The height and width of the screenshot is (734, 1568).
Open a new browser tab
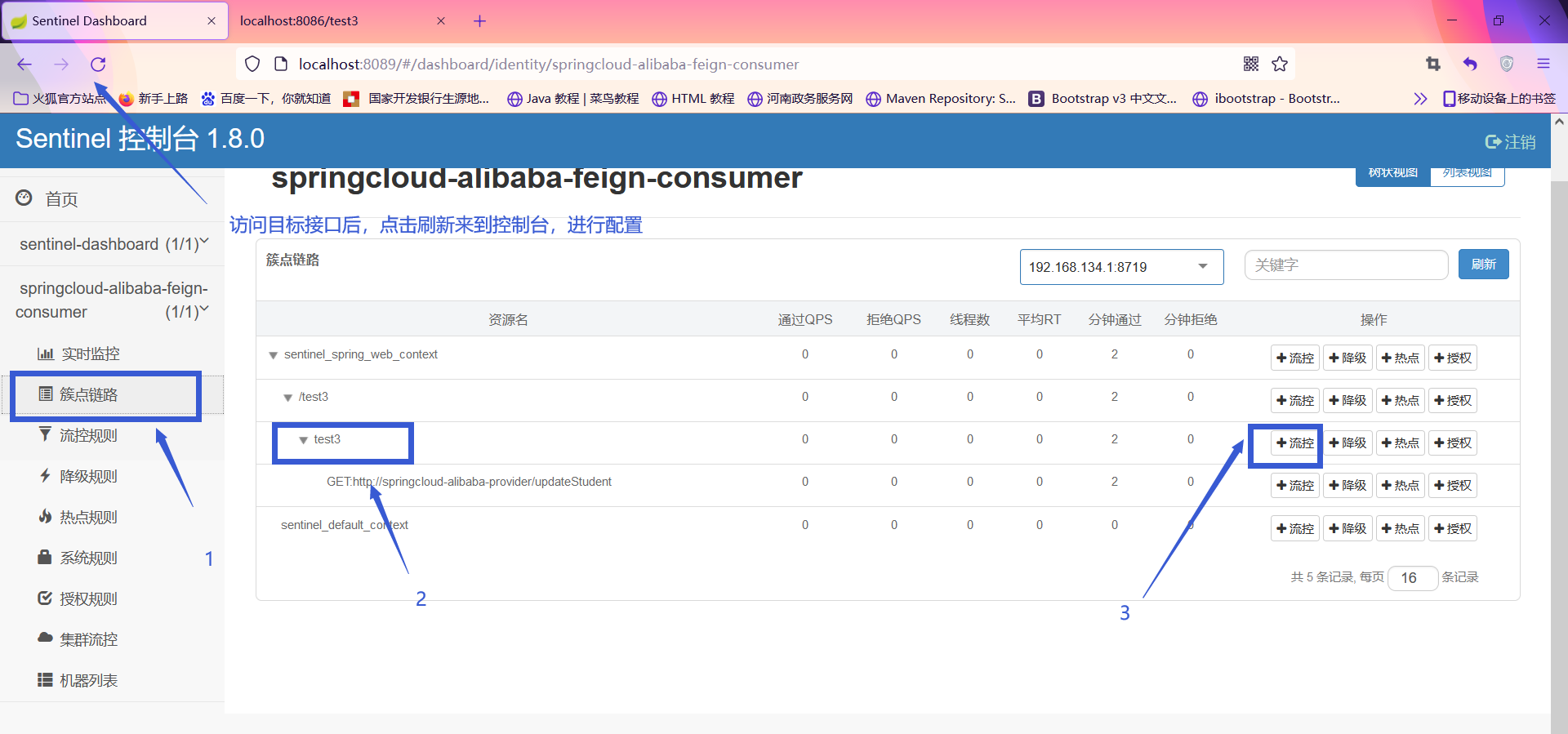tap(479, 21)
